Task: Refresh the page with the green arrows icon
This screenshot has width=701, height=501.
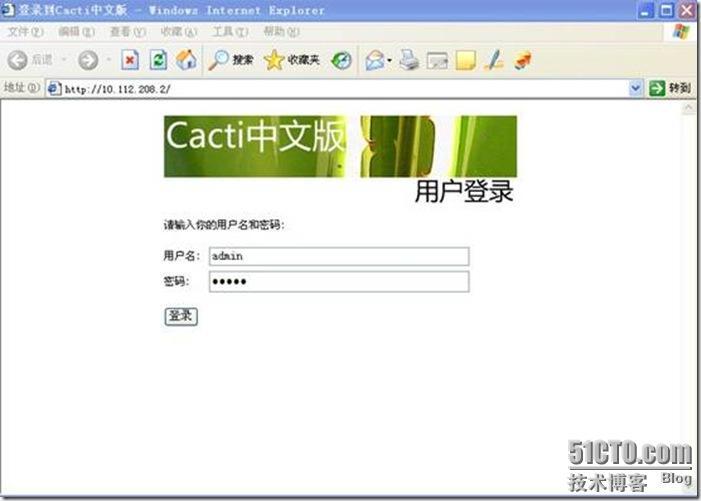Action: (158, 60)
